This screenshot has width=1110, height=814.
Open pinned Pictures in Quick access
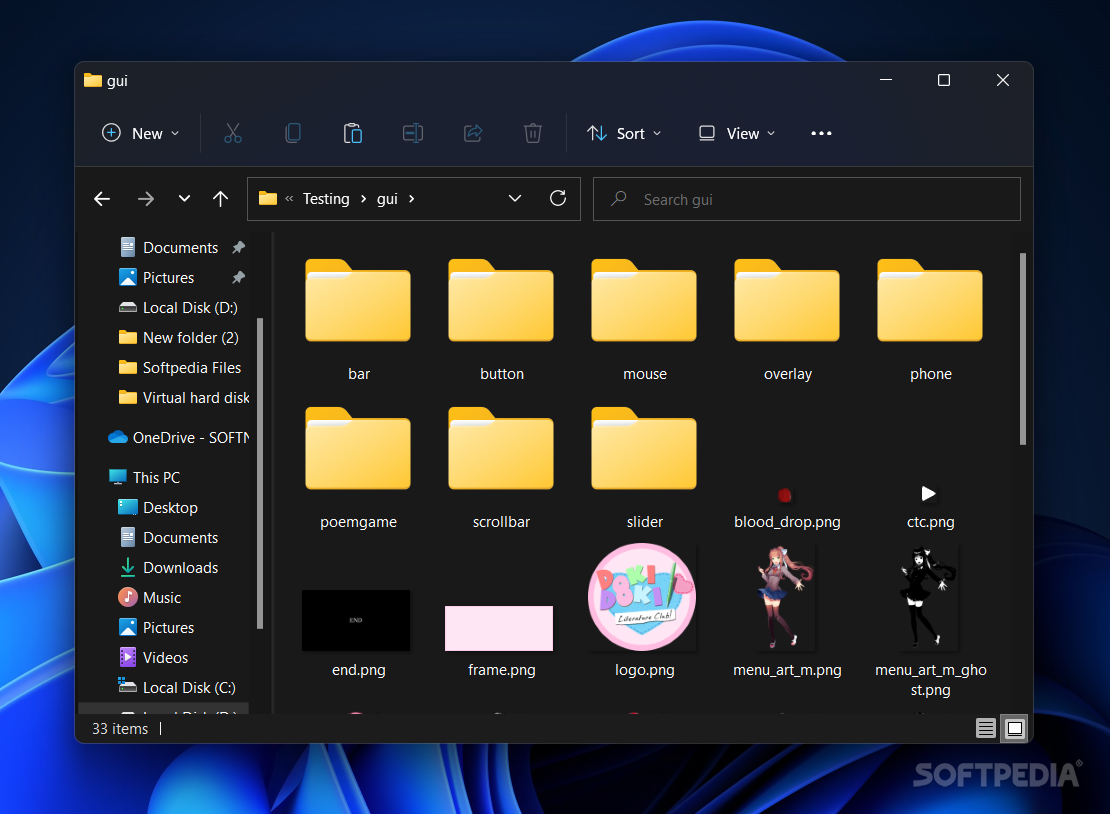[x=168, y=277]
